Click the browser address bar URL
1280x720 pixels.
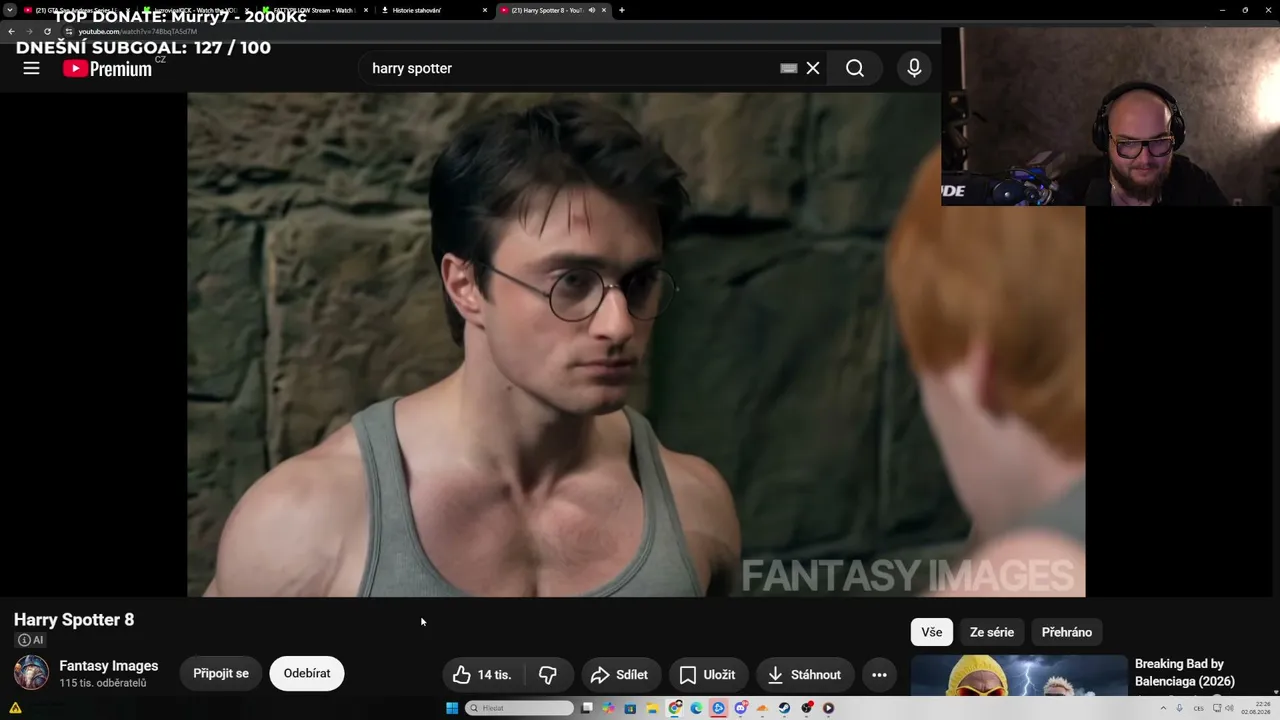138,31
